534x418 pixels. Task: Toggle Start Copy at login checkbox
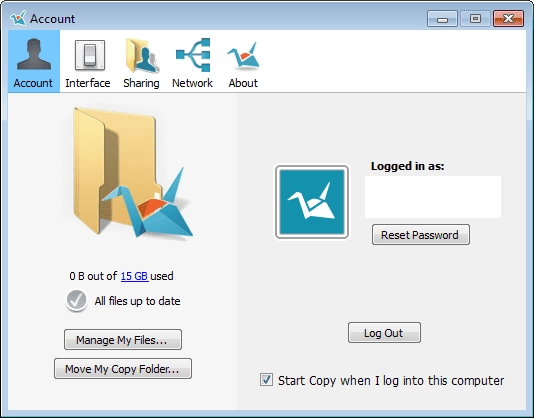[x=266, y=380]
